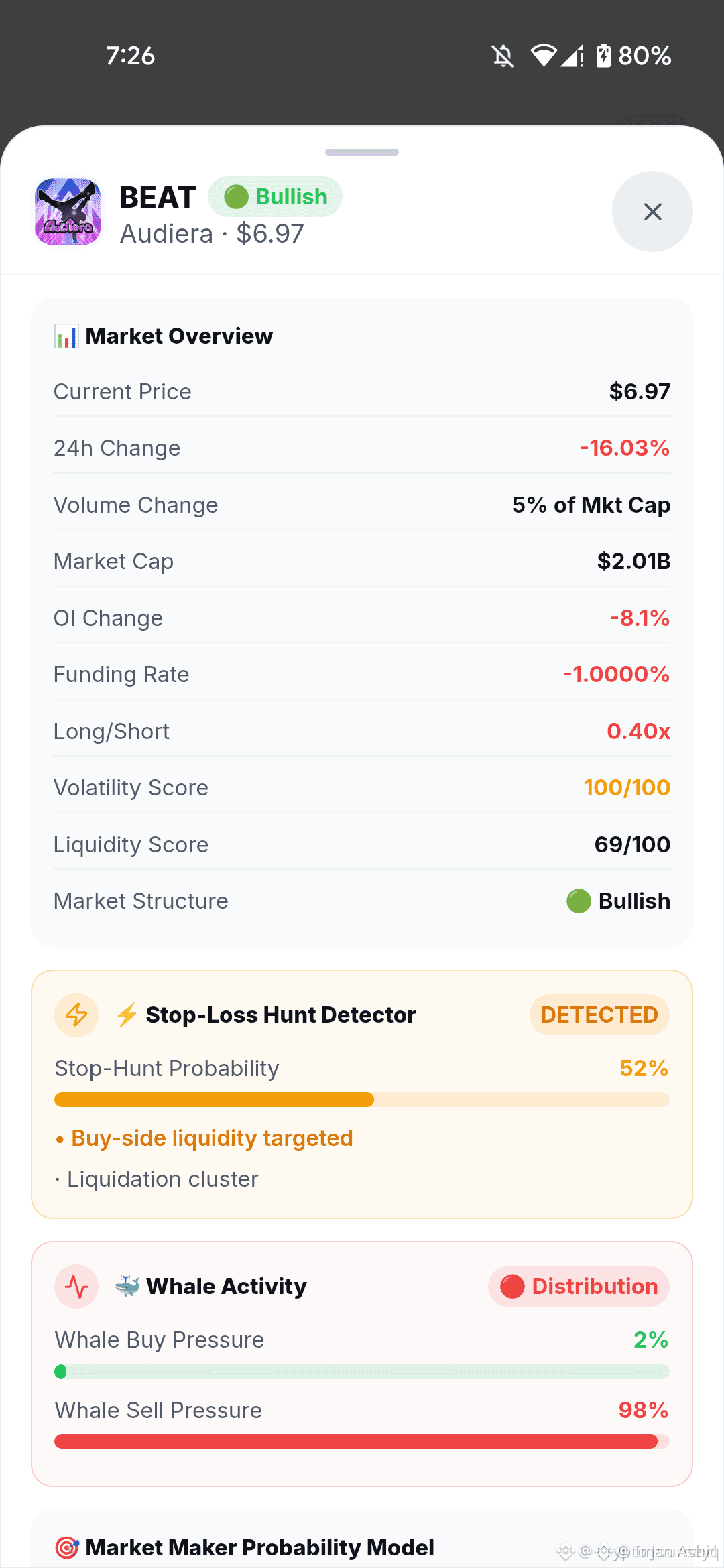Tap the muted notification bell status icon
724x1568 pixels.
tap(503, 56)
